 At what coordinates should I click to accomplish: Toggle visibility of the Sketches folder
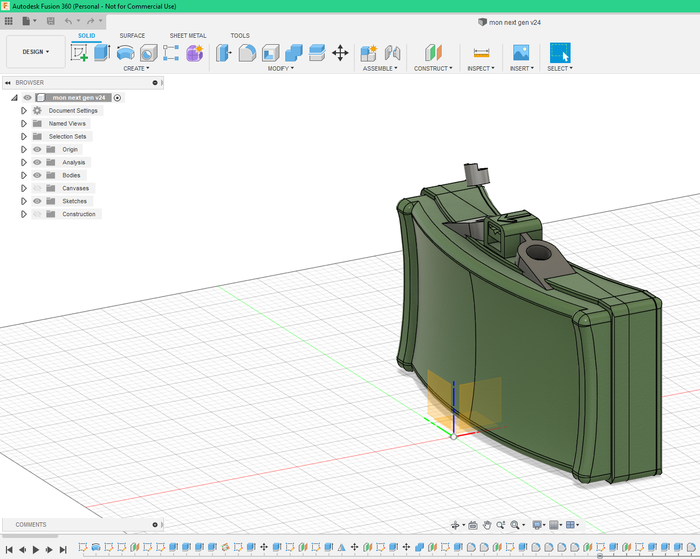(37, 201)
